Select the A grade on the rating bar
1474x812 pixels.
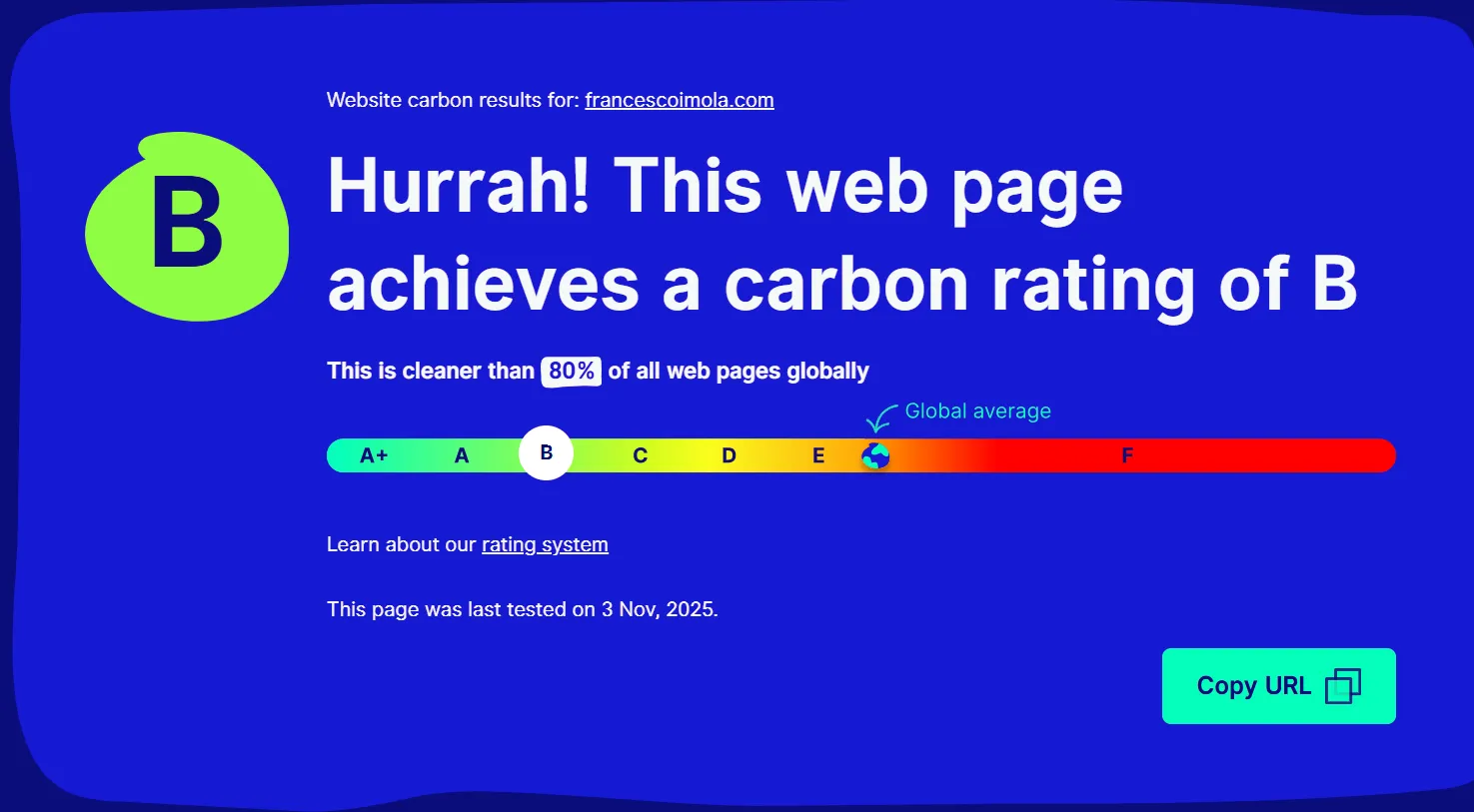461,455
